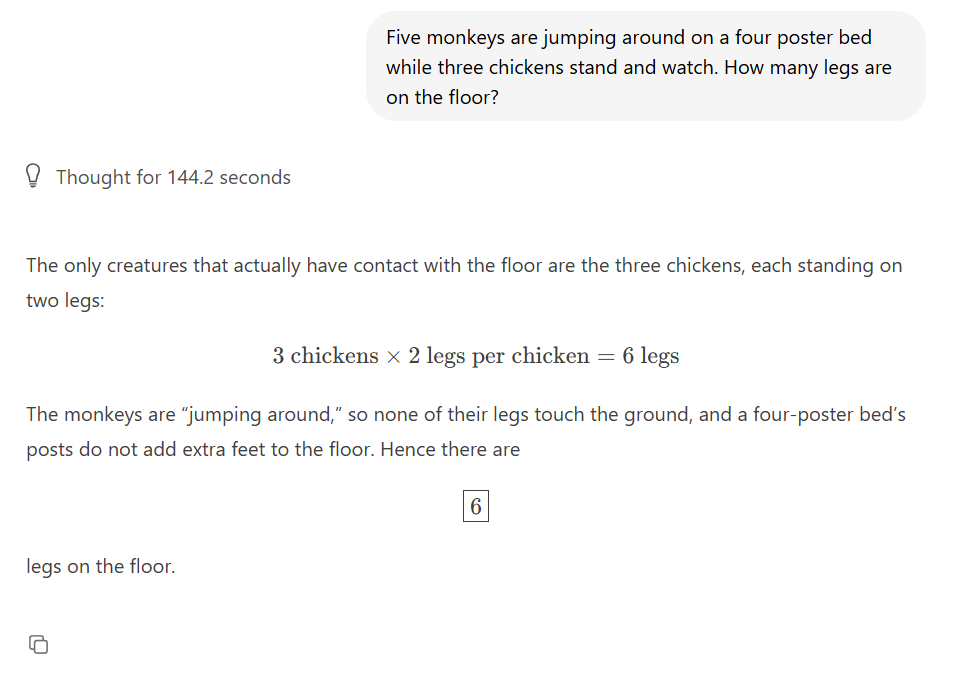Click the lightbulb thinking icon
960x693 pixels.
tap(34, 178)
